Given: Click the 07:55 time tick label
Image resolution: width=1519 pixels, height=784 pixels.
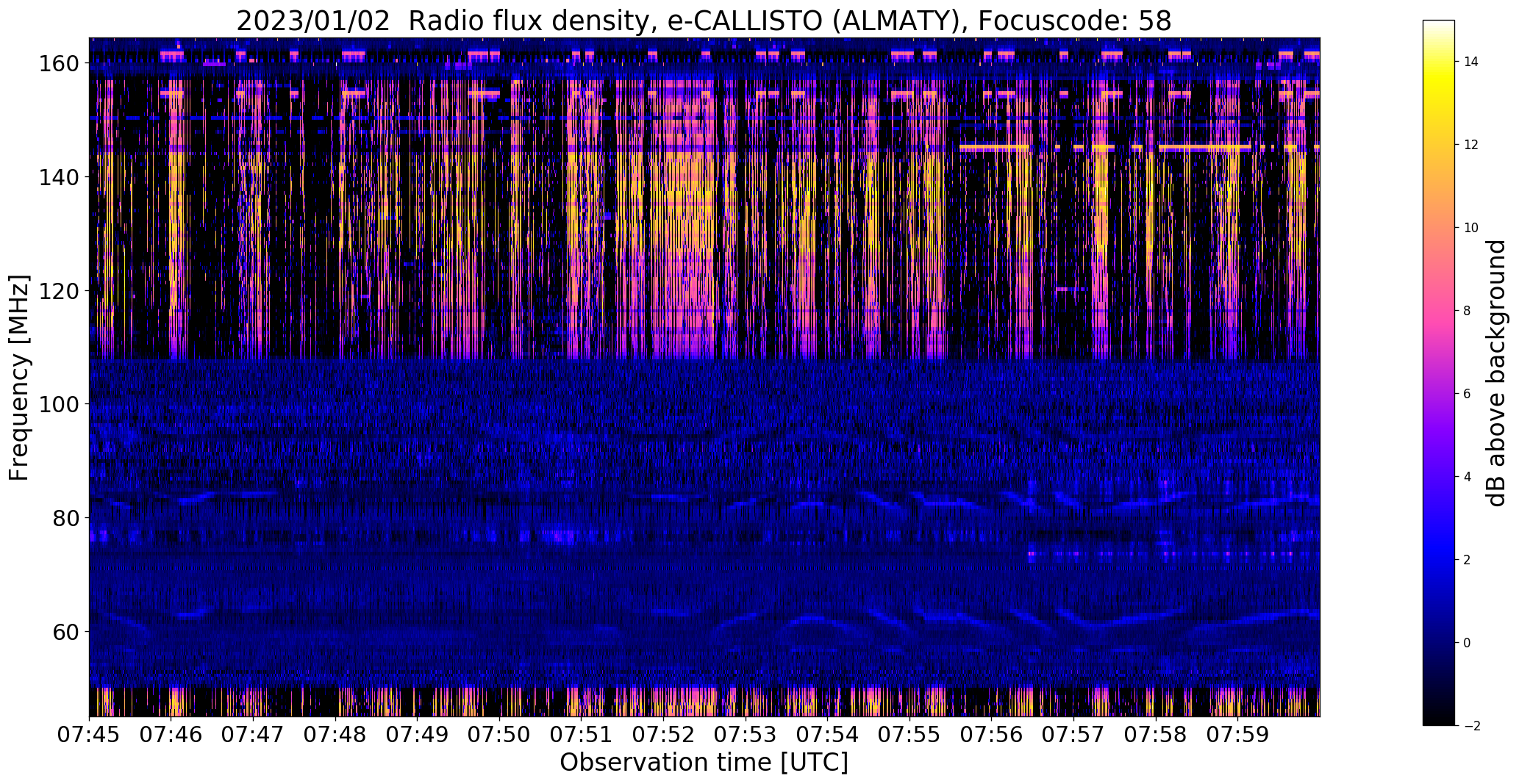Looking at the screenshot, I should [x=909, y=735].
